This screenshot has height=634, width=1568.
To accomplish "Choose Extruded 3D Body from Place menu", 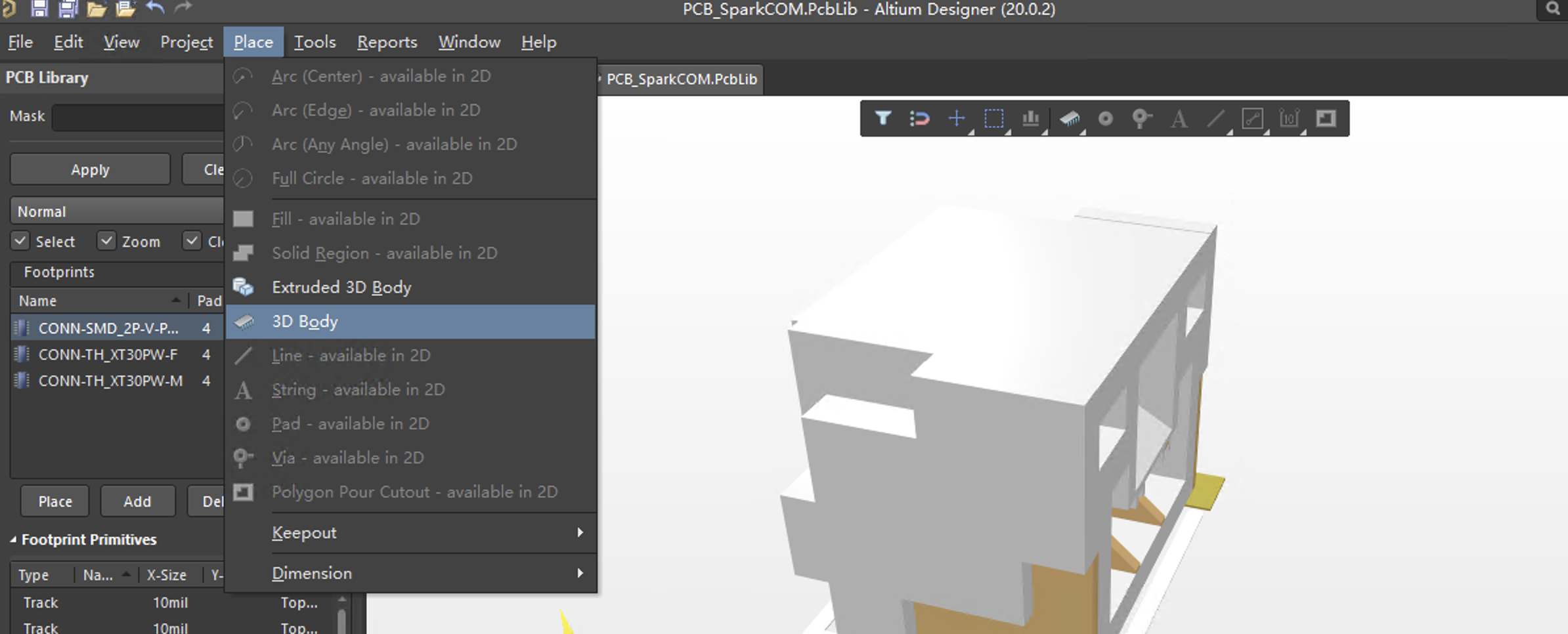I will [x=411, y=287].
